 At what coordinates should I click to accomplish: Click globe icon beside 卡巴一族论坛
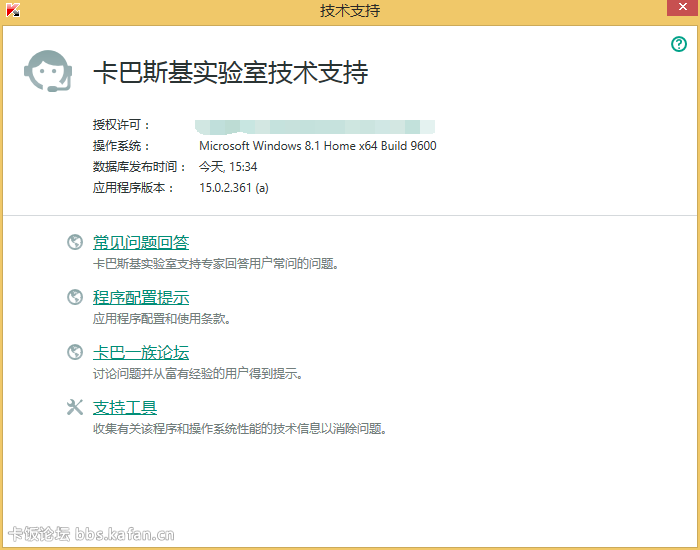point(75,352)
